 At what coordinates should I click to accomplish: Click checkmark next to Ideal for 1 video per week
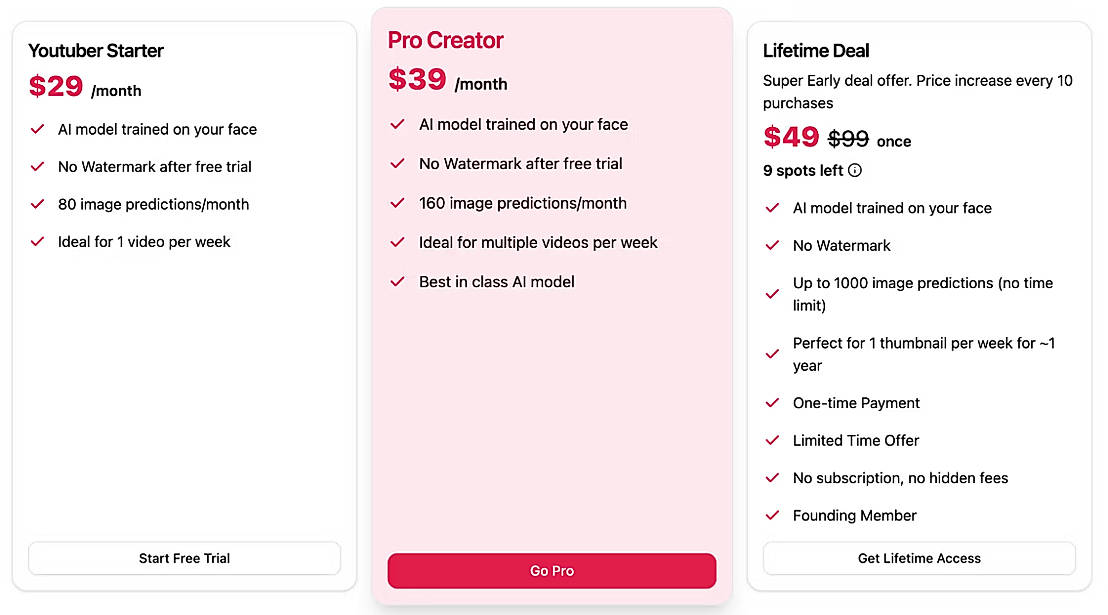pos(38,242)
